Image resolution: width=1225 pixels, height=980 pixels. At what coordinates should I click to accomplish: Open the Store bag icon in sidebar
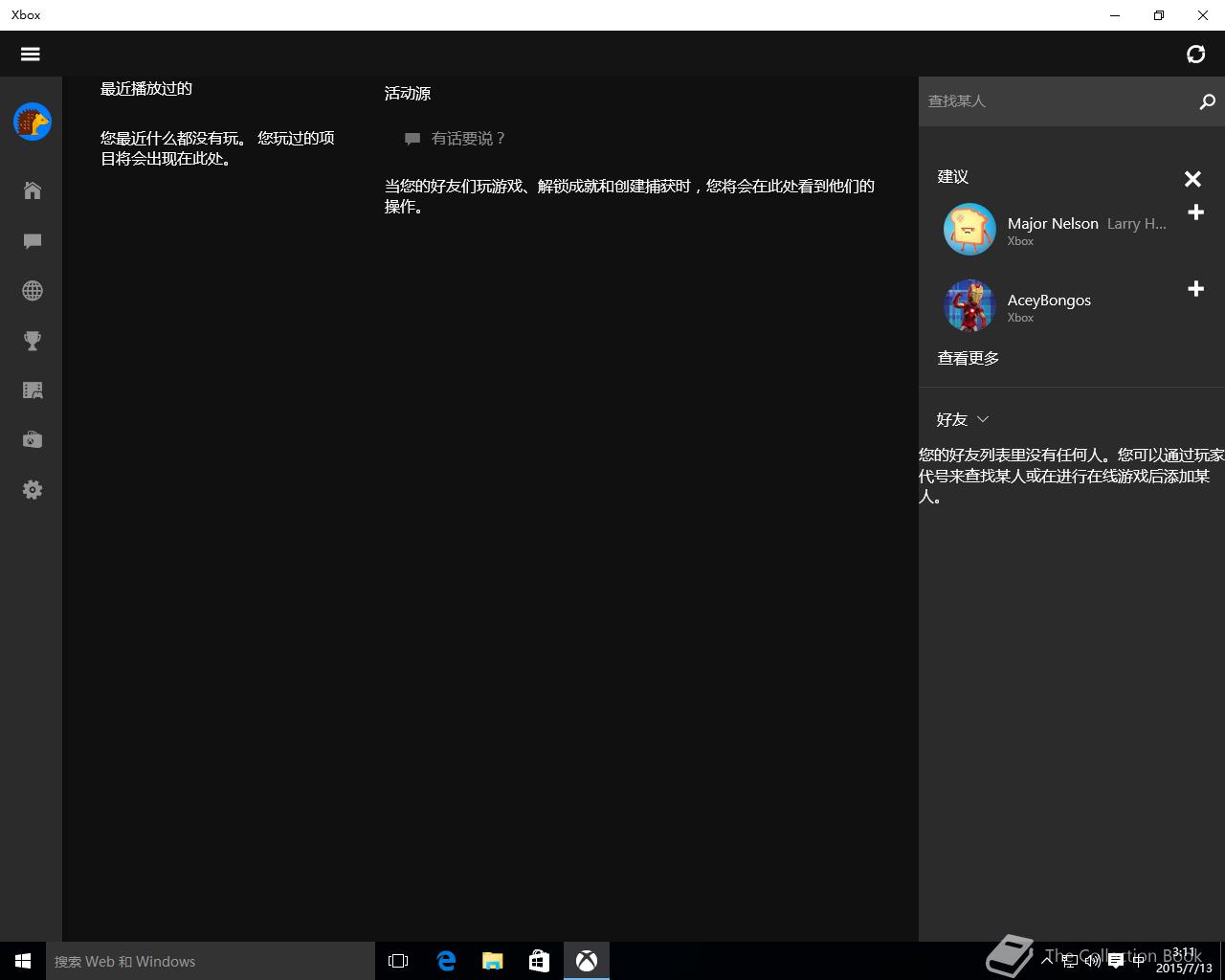33,440
